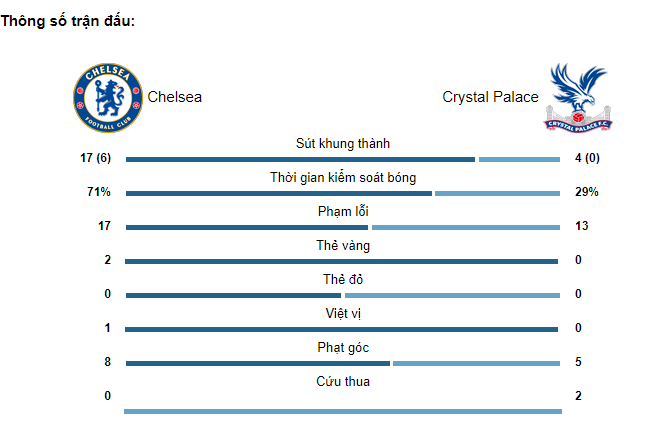Screen dimensions: 672x424
Task: Click the Chelsea club crest logo
Action: click(108, 98)
